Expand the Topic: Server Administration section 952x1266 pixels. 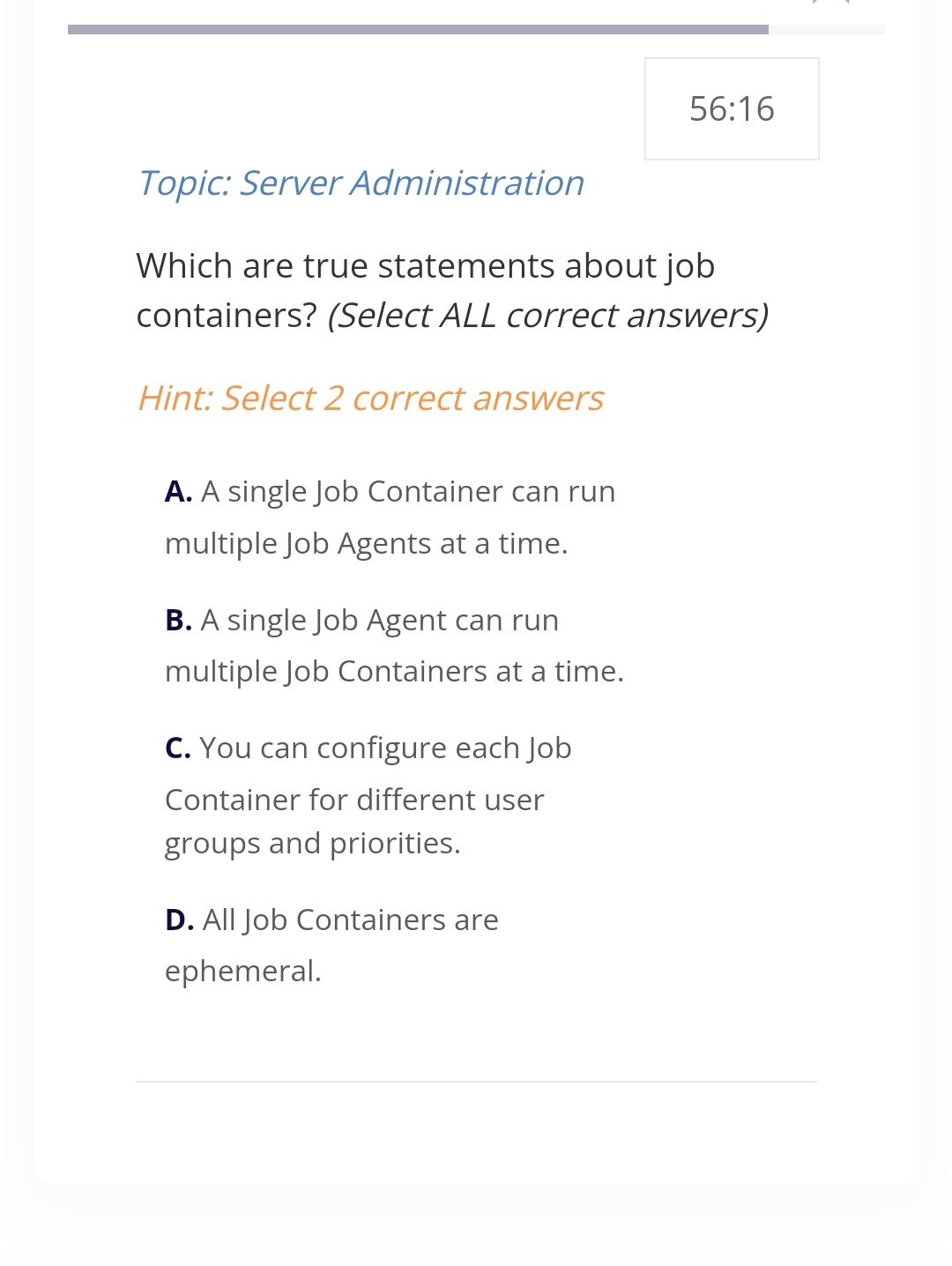click(x=361, y=182)
